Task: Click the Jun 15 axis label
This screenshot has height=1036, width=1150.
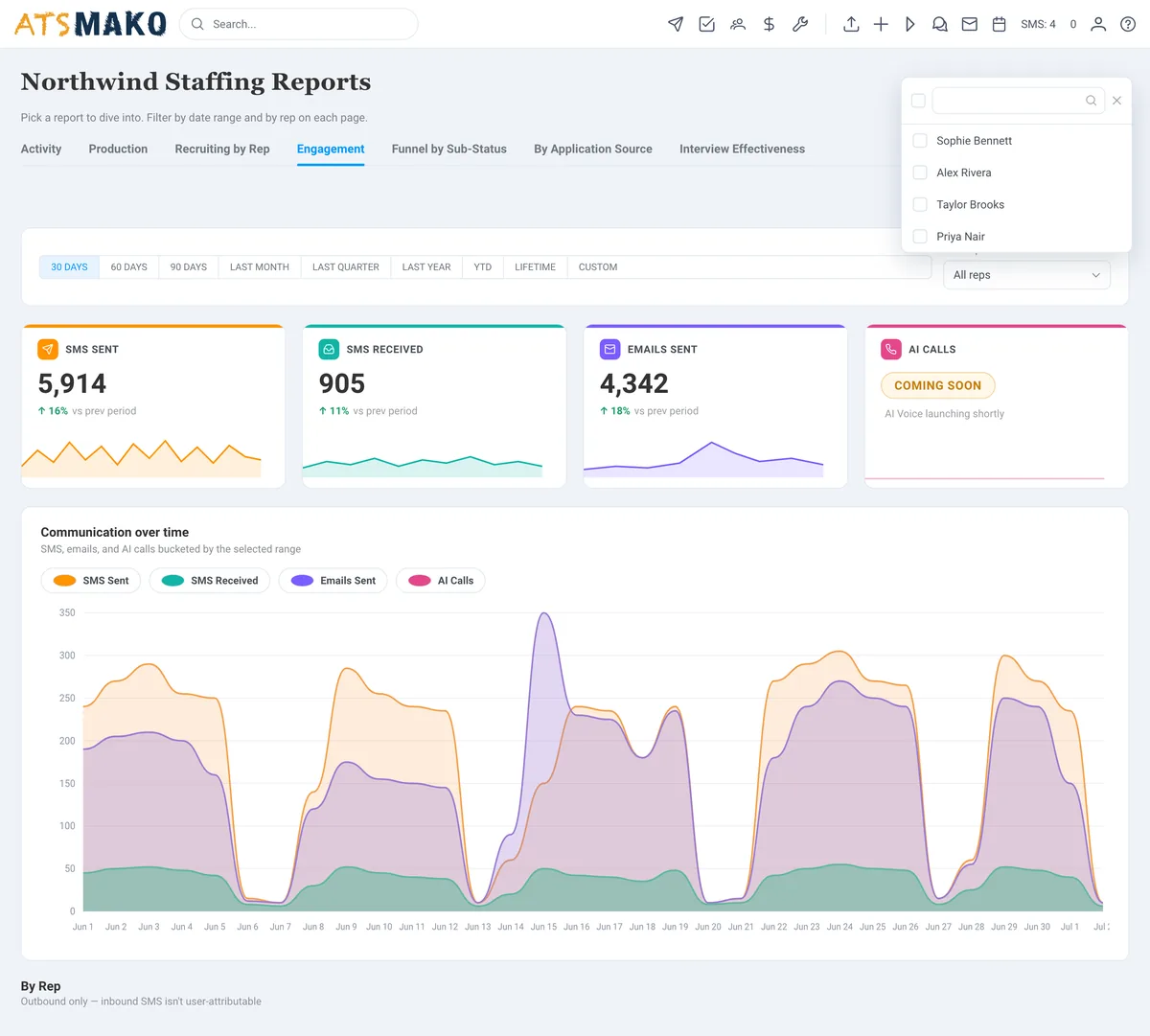Action: pyautogui.click(x=543, y=927)
